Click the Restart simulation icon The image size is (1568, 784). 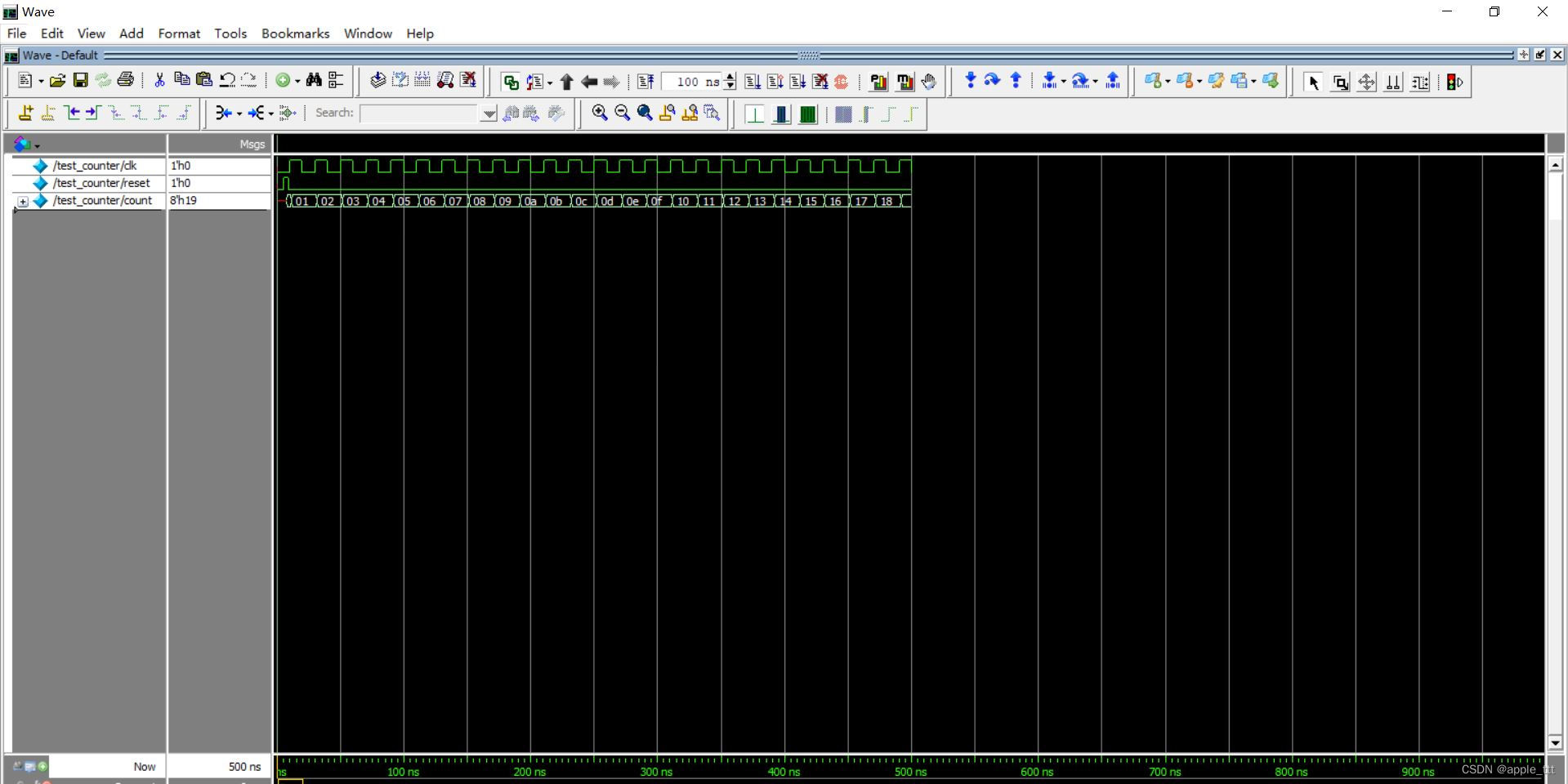point(645,82)
